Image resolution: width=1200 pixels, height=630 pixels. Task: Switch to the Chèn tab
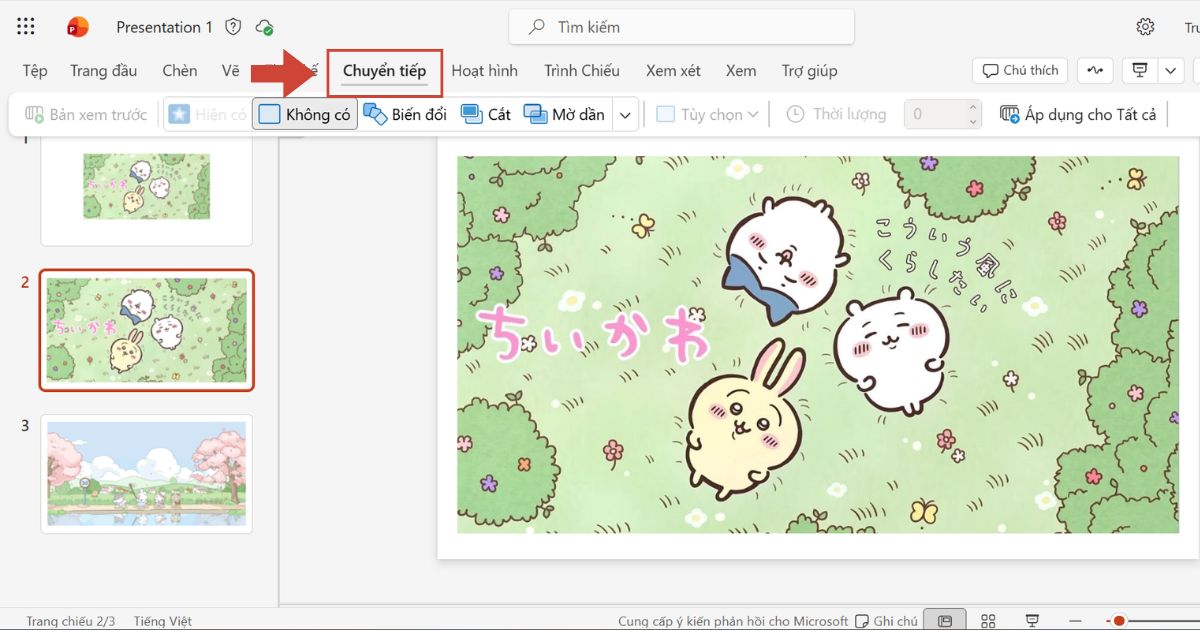point(180,71)
